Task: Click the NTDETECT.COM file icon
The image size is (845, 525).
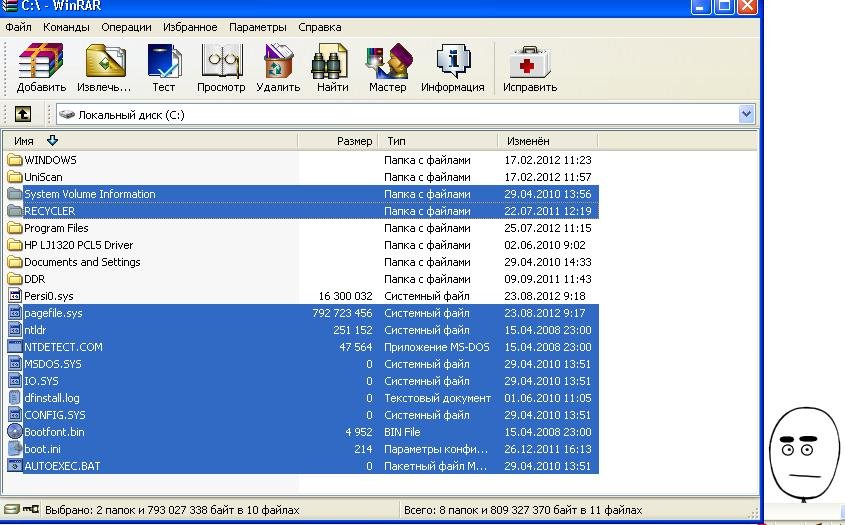Action: point(15,347)
